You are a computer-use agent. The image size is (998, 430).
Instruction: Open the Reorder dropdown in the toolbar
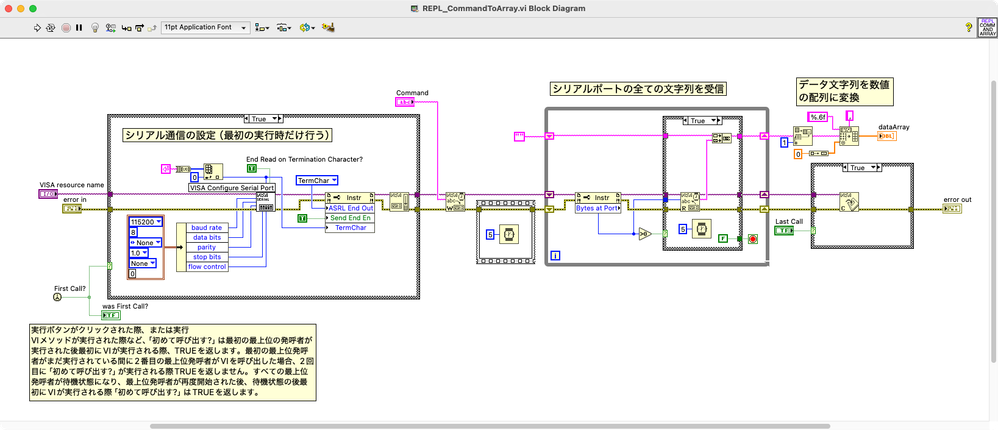point(307,28)
